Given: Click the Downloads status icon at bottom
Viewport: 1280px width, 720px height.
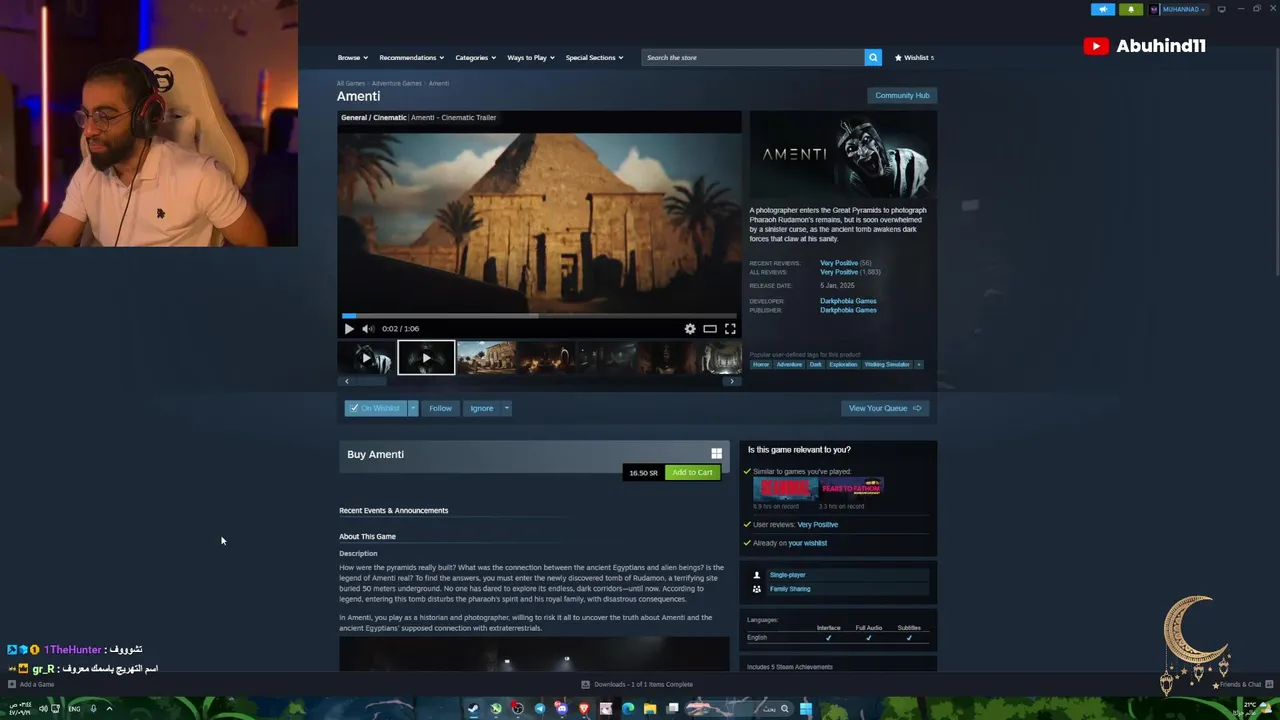Looking at the screenshot, I should tap(585, 684).
